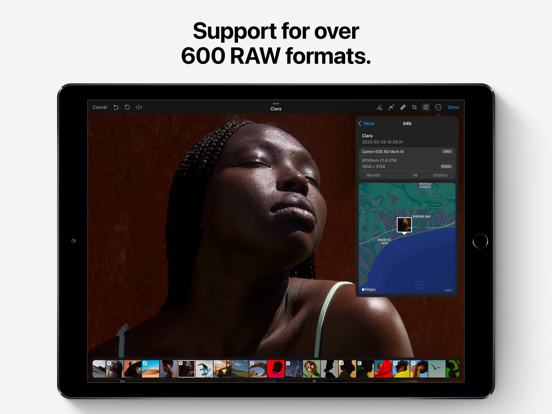Select the green hills landscape thumbnail
The width and height of the screenshot is (552, 414).
(x=240, y=369)
